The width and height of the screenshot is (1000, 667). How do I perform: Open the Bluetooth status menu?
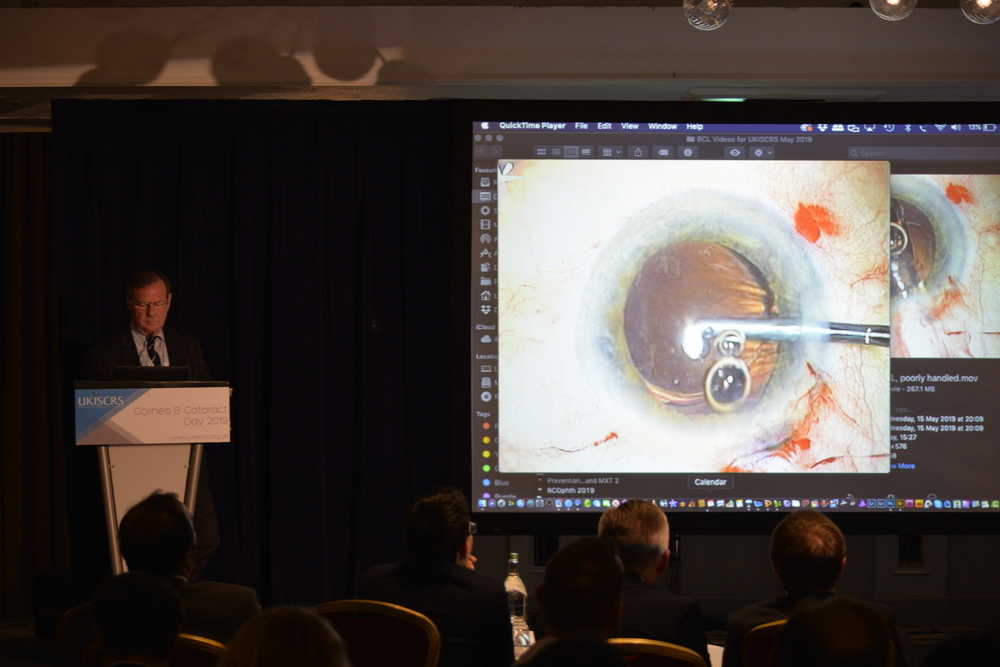pyautogui.click(x=908, y=128)
